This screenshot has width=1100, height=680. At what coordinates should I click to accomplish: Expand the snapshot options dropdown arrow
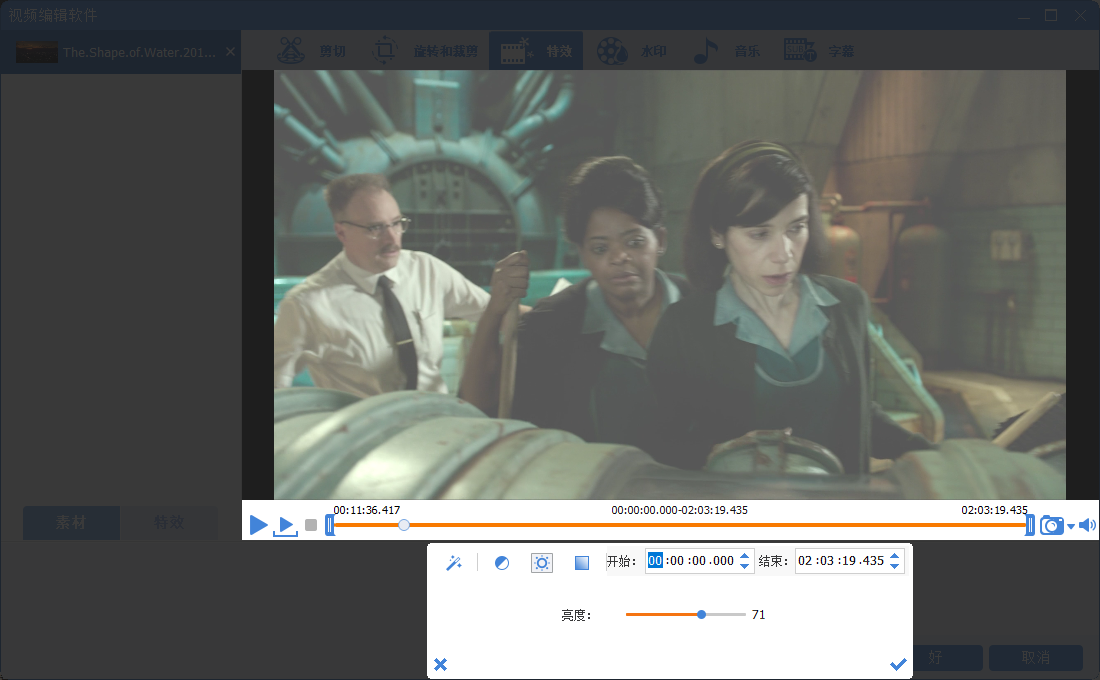(1071, 526)
